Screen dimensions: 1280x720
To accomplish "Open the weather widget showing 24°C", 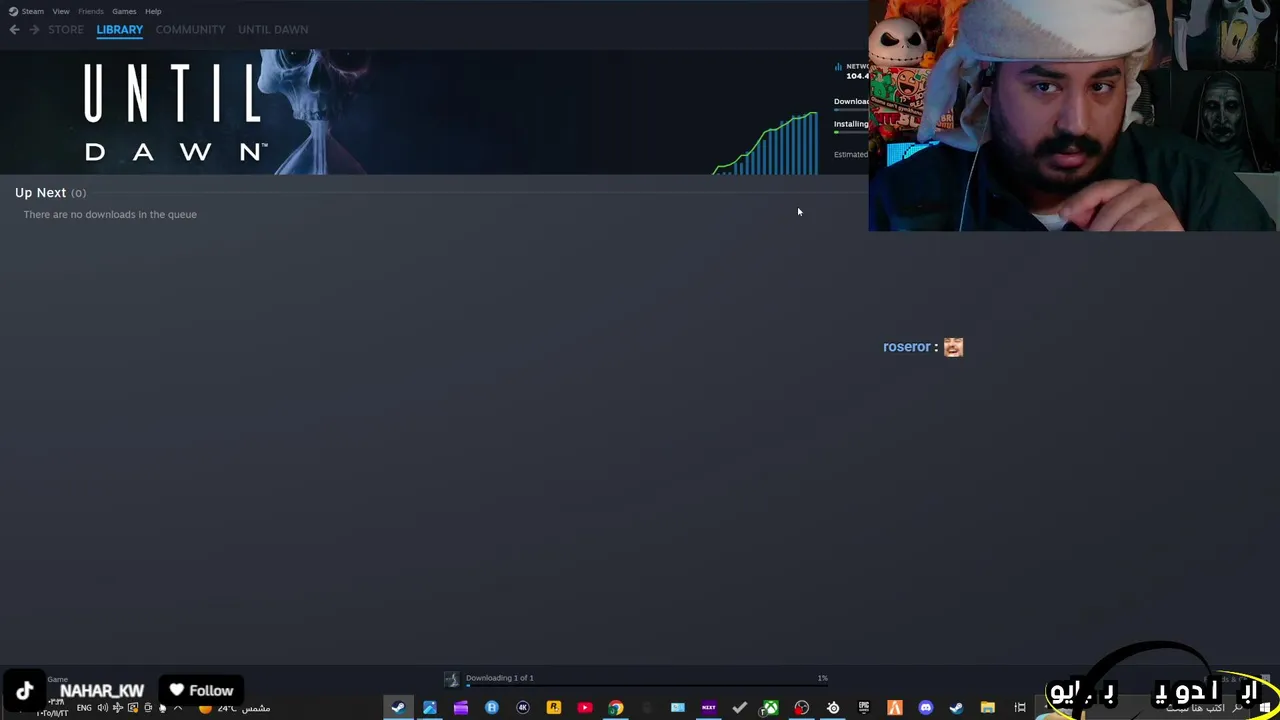I will pyautogui.click(x=235, y=708).
